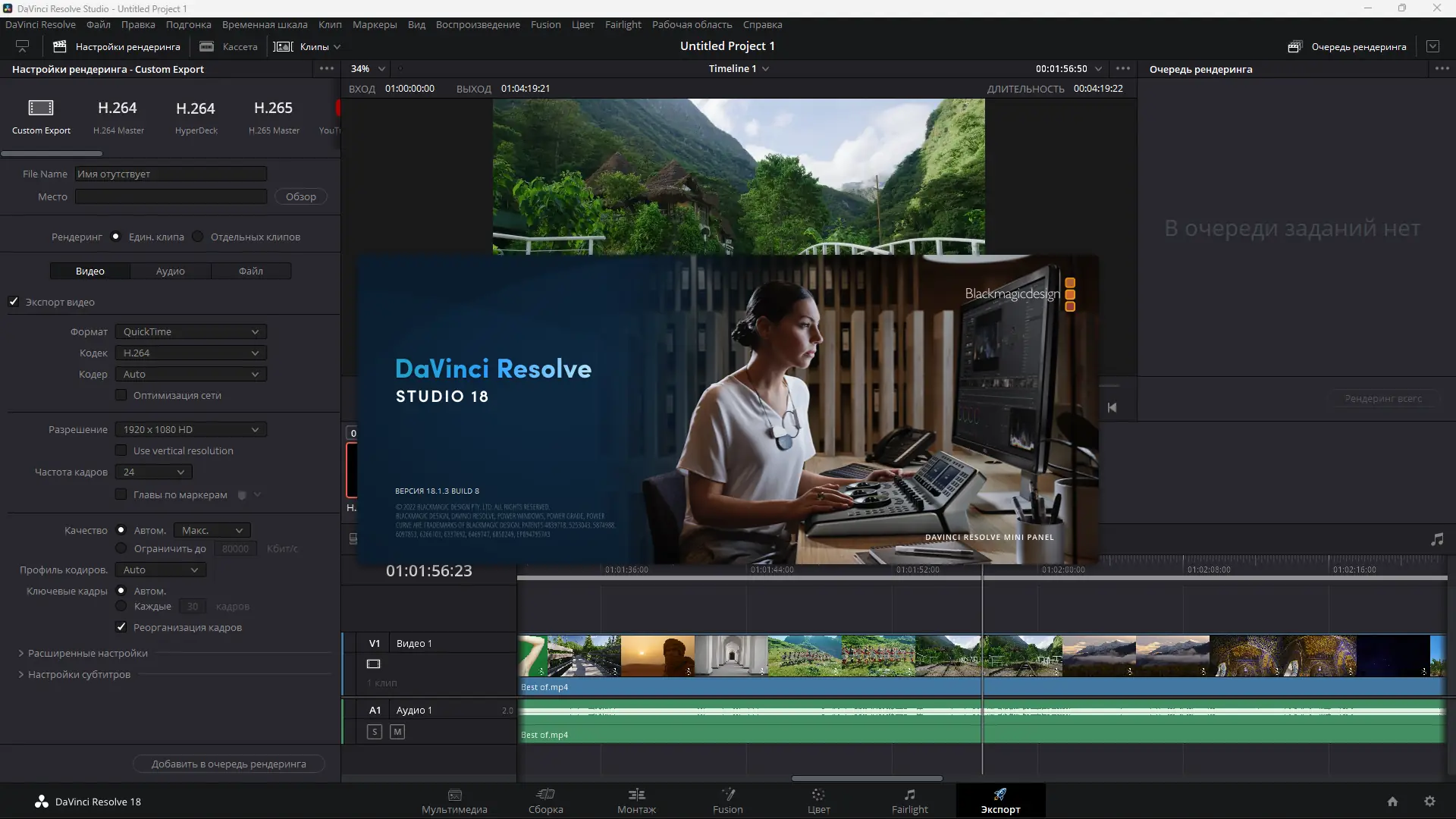
Task: Click the File Name input field
Action: 171,174
